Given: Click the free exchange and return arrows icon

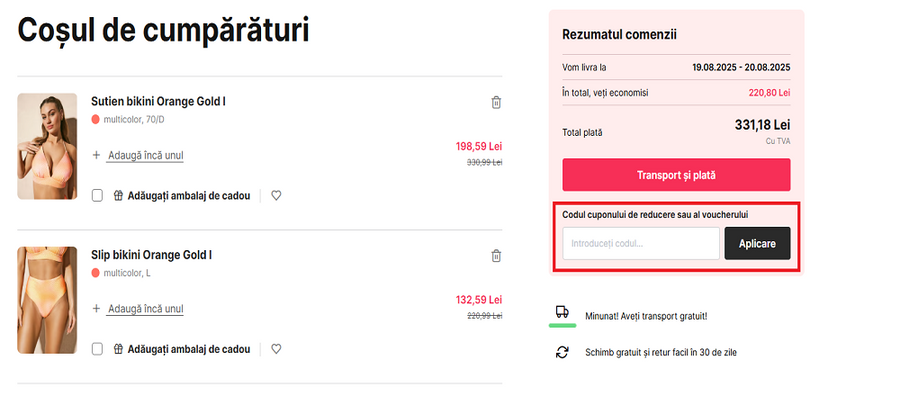Looking at the screenshot, I should click(x=563, y=352).
